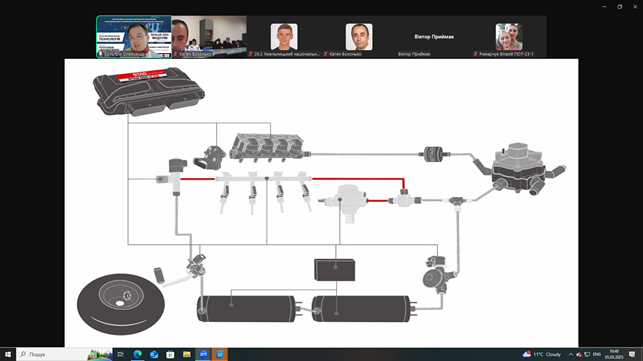Click the network icon in tray
This screenshot has width=643, height=361.
coord(587,354)
